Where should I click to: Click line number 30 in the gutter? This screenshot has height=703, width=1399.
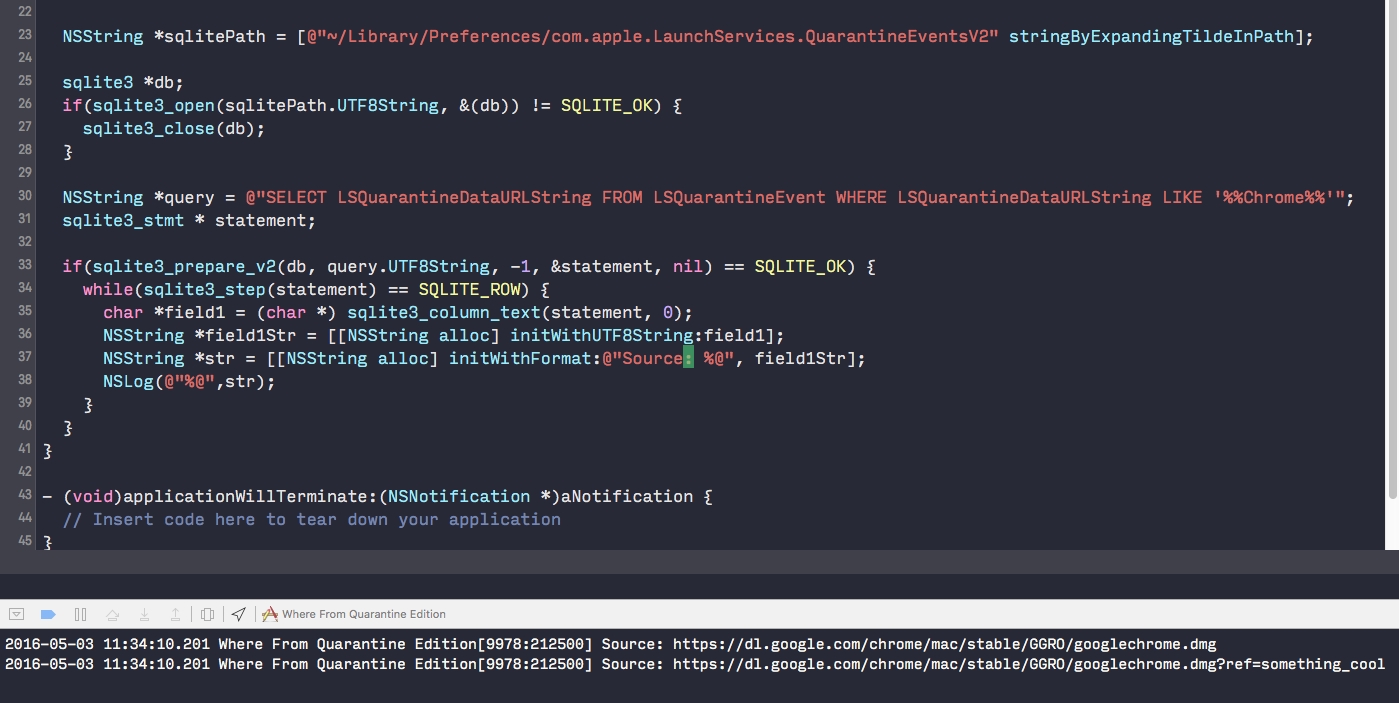click(x=24, y=196)
